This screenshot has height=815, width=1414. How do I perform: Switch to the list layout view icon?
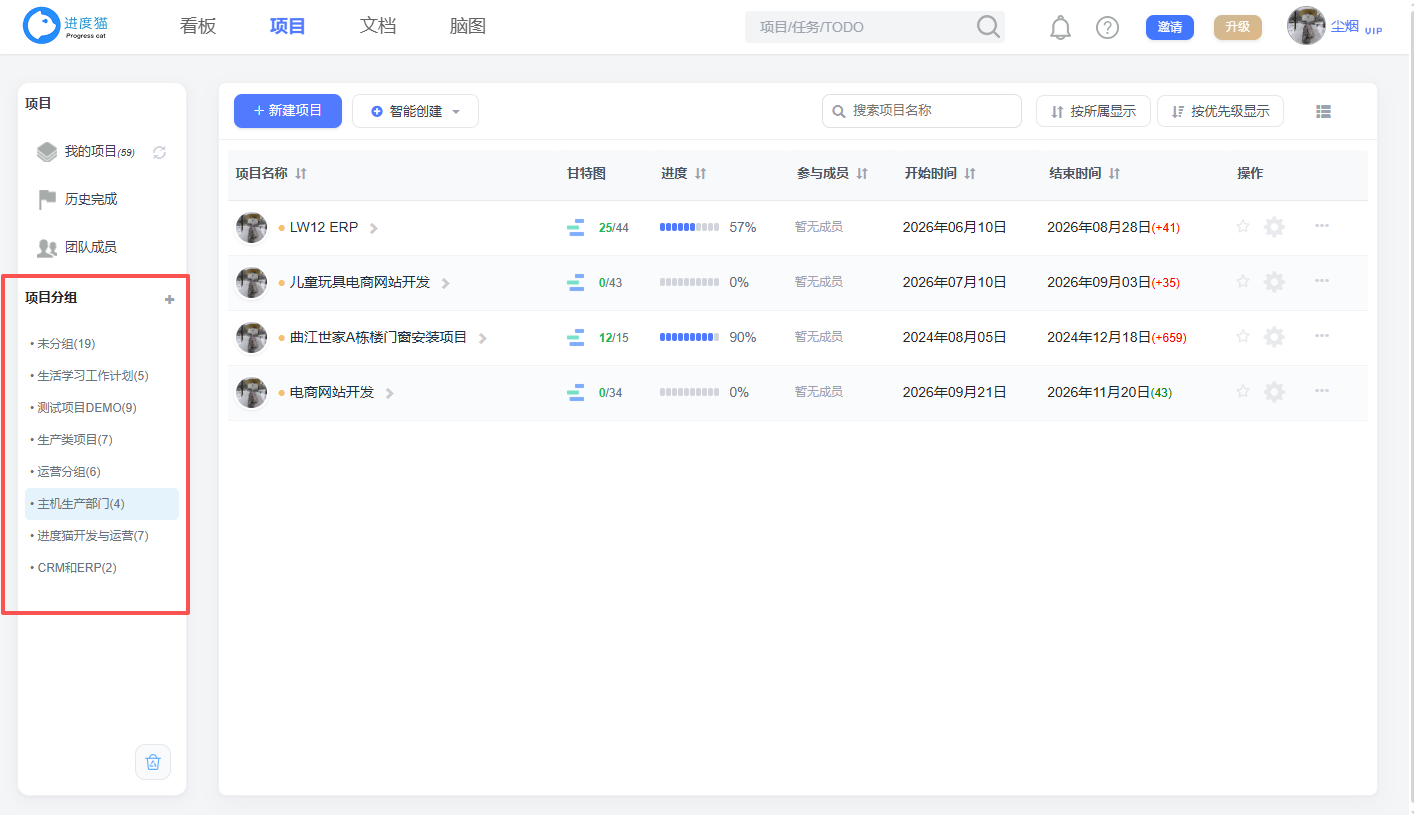coord(1323,111)
